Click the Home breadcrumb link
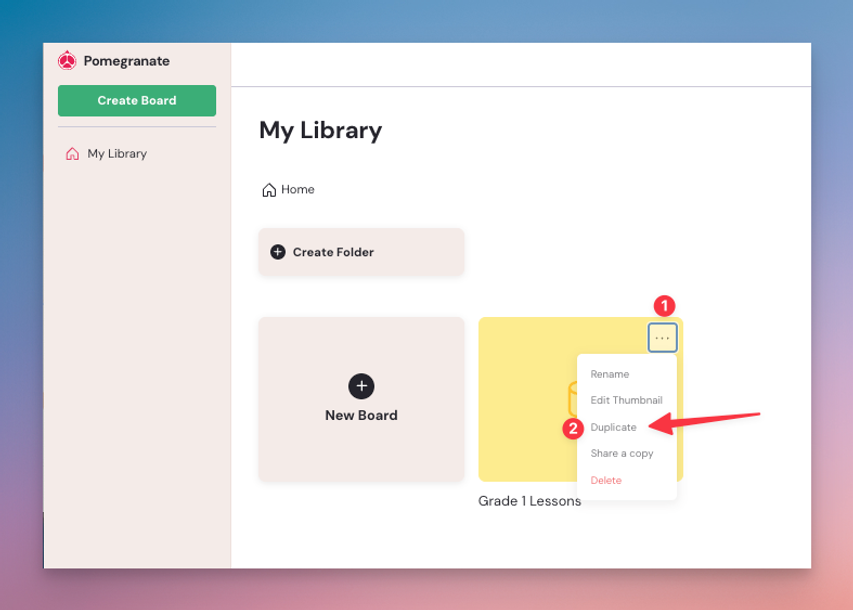 288,189
